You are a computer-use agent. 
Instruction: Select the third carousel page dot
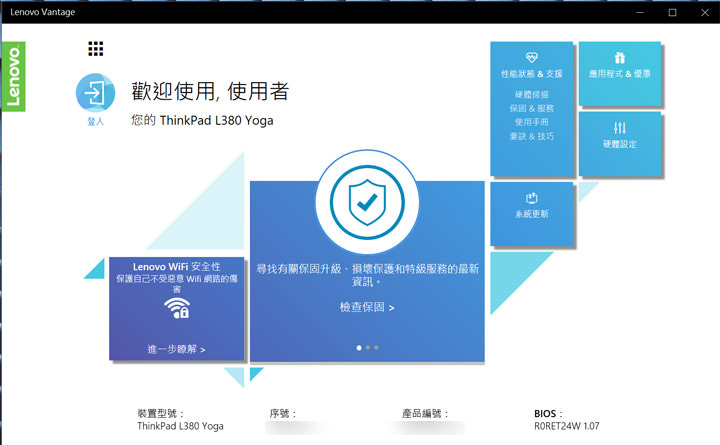(x=376, y=347)
